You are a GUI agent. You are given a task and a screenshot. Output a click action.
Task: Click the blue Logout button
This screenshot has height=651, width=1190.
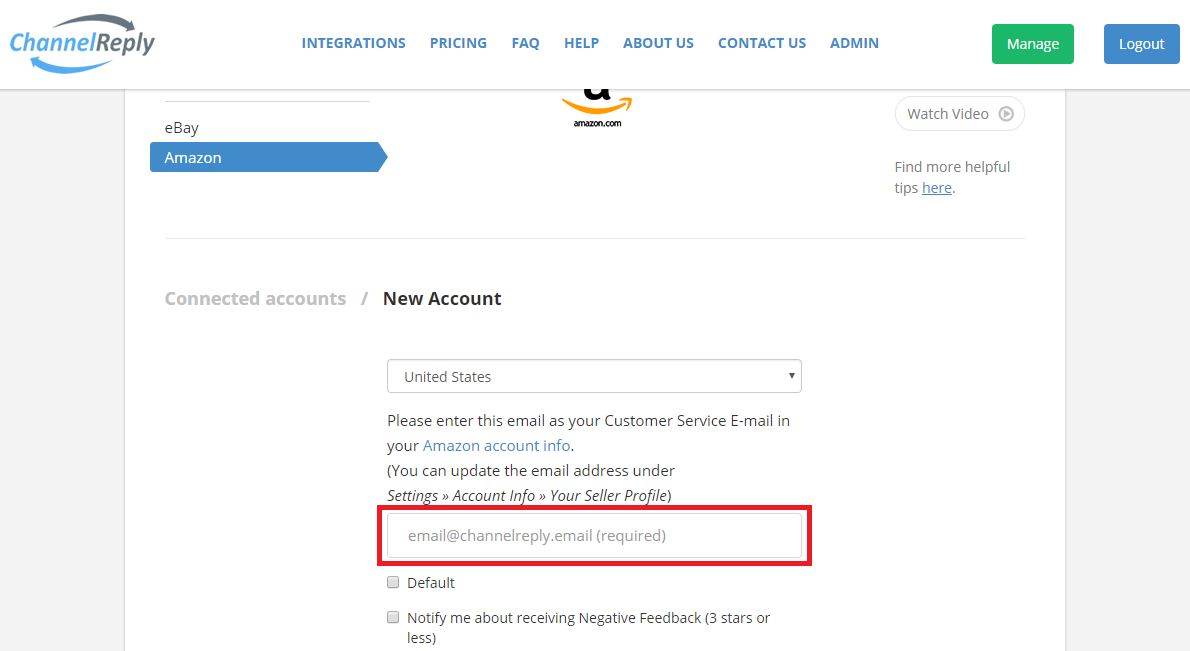1141,44
